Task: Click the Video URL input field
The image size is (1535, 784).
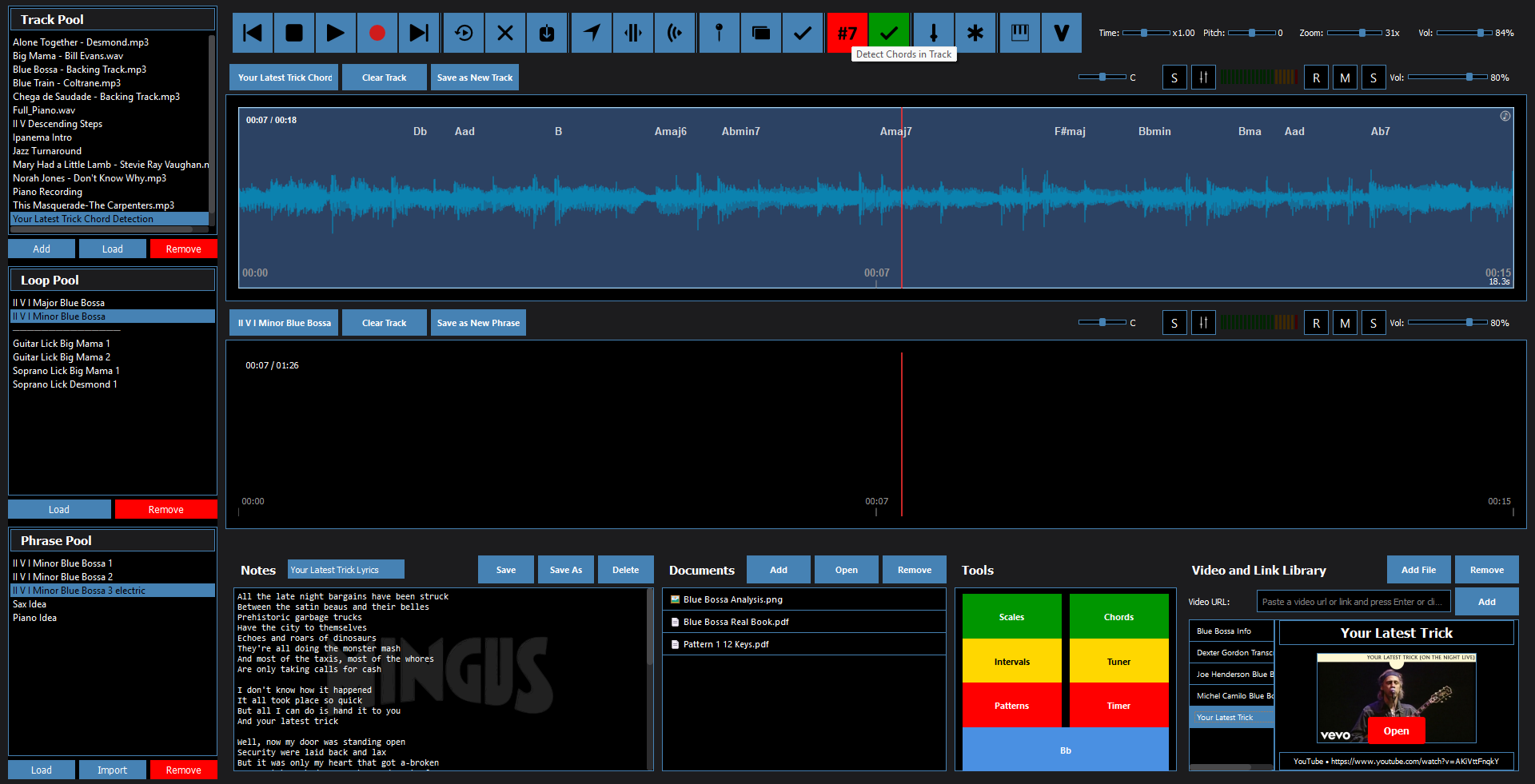Action: (1353, 602)
